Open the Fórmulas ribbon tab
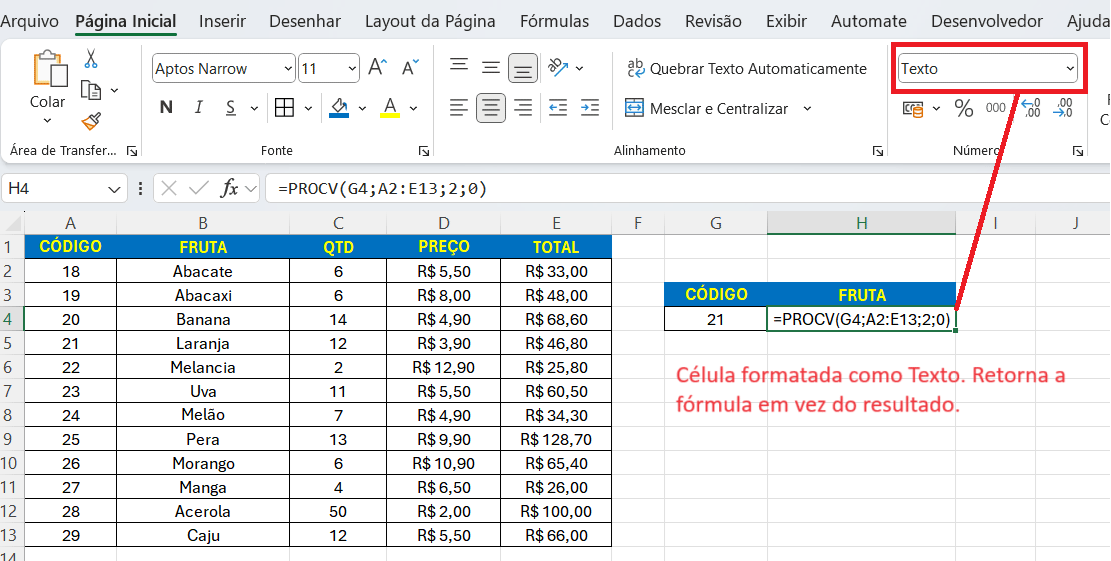The image size is (1111, 561). point(554,21)
